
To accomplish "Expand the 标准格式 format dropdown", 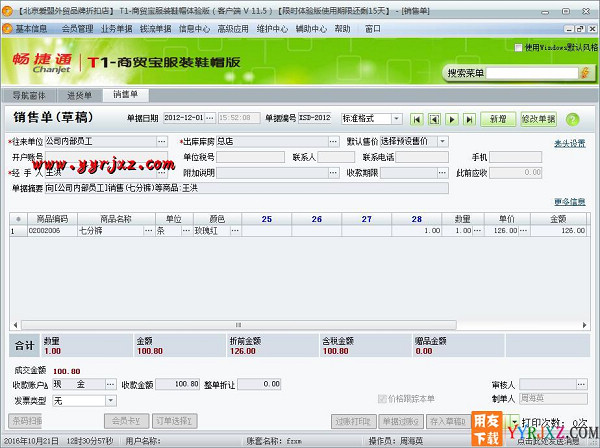I will 396,119.
